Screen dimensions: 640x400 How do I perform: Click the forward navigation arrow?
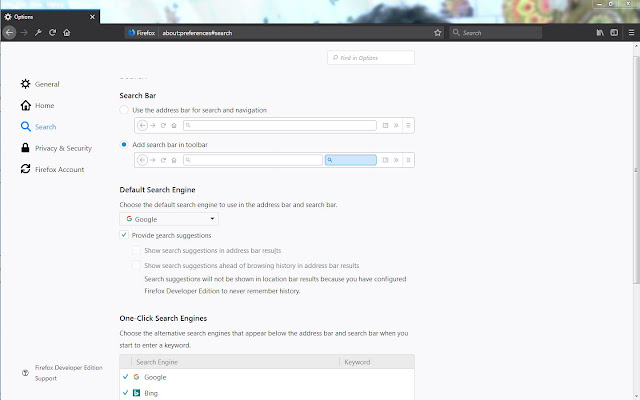pos(24,33)
